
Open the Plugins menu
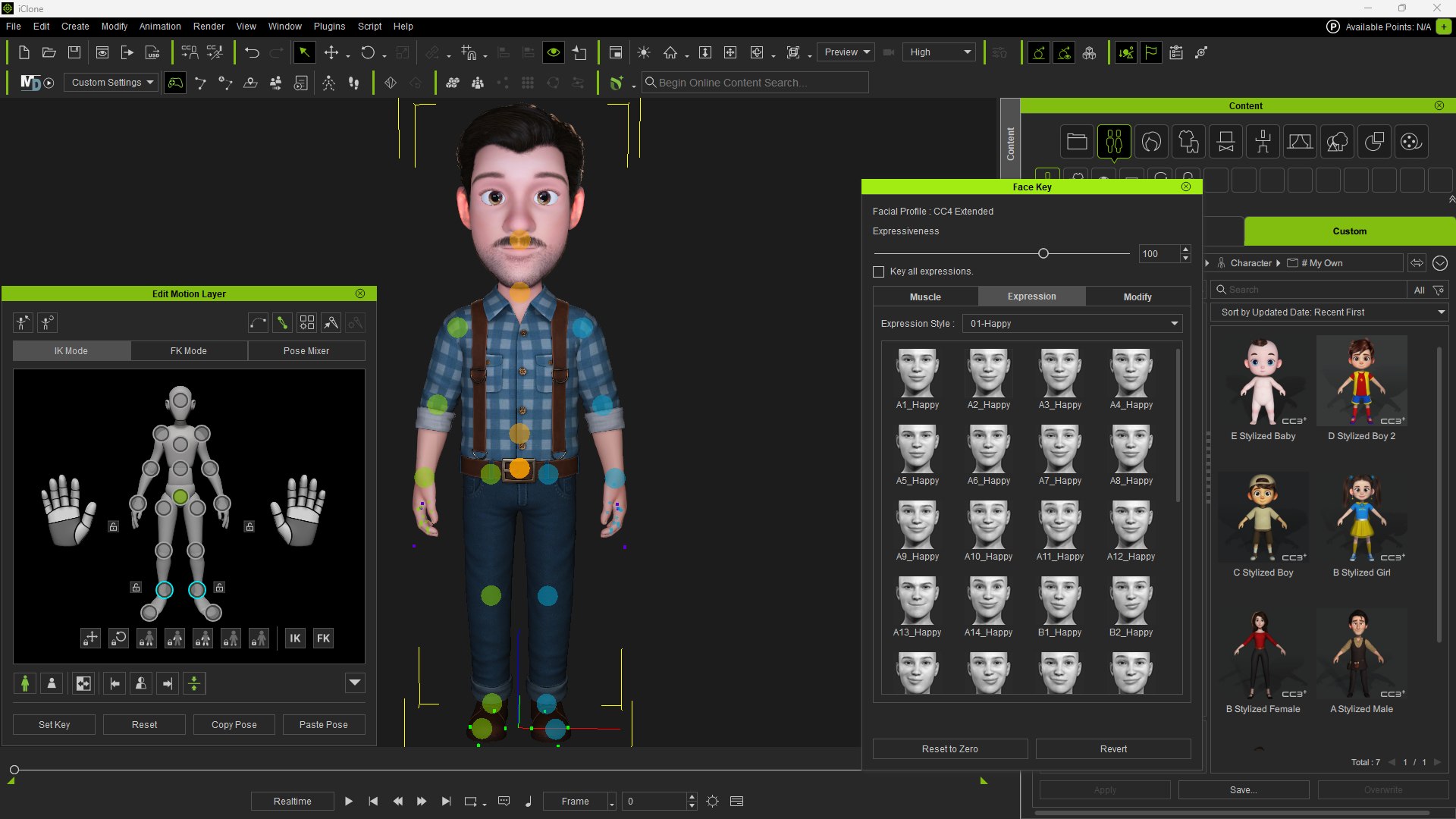329,27
